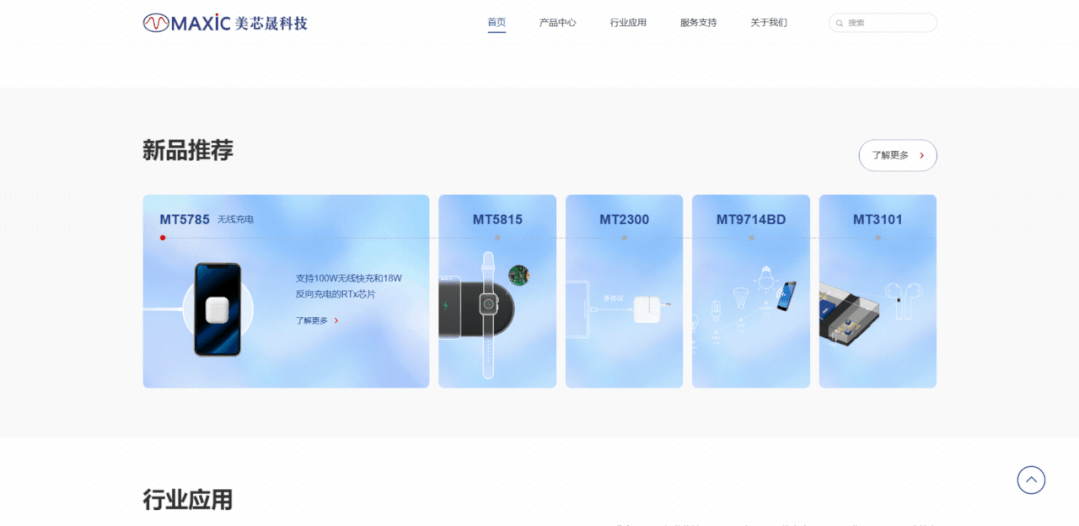Click the power adapter image on MT2300
Image resolution: width=1079 pixels, height=526 pixels.
[x=646, y=307]
